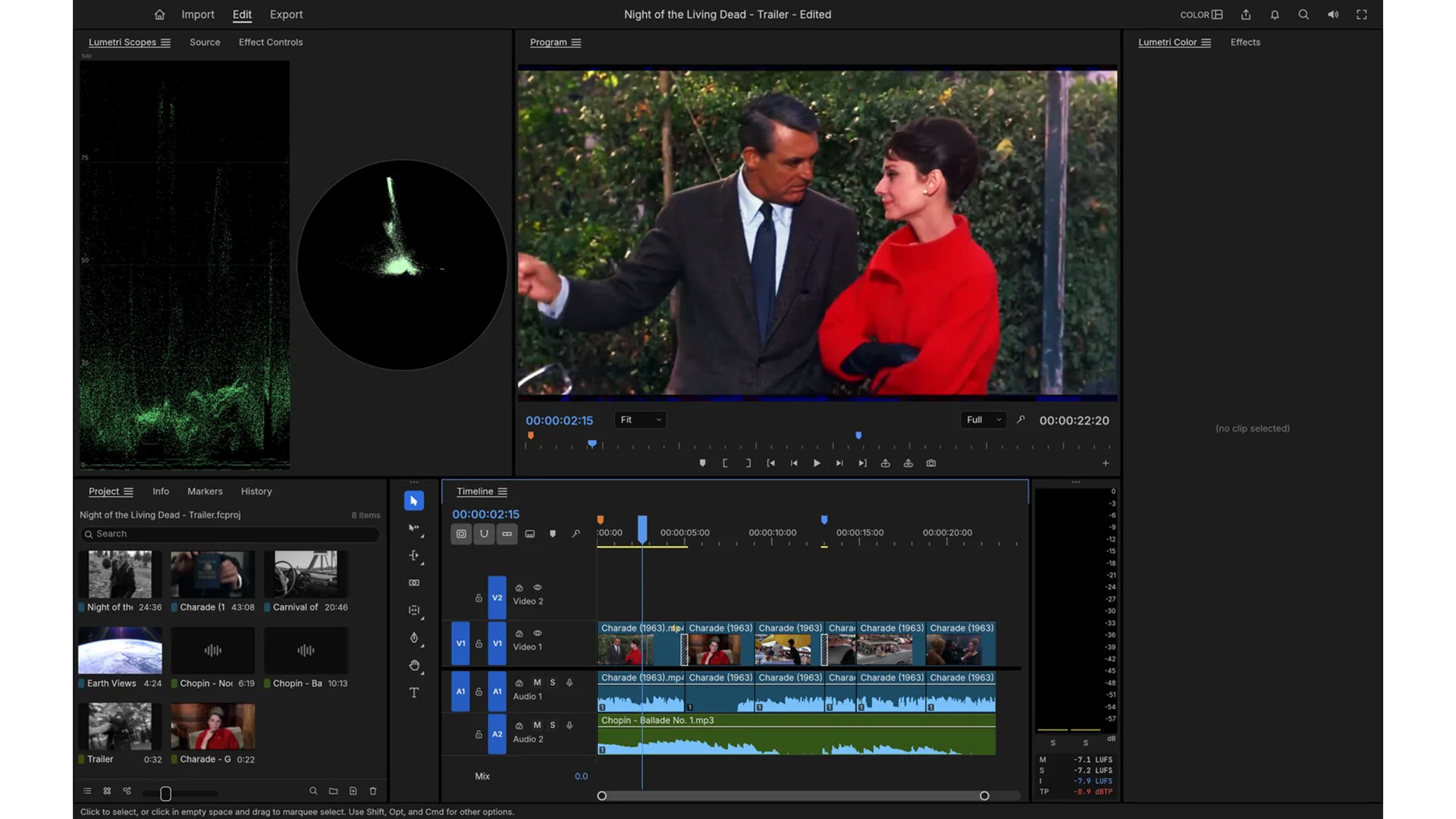Open the History tab
The image size is (1456, 819).
(x=256, y=491)
